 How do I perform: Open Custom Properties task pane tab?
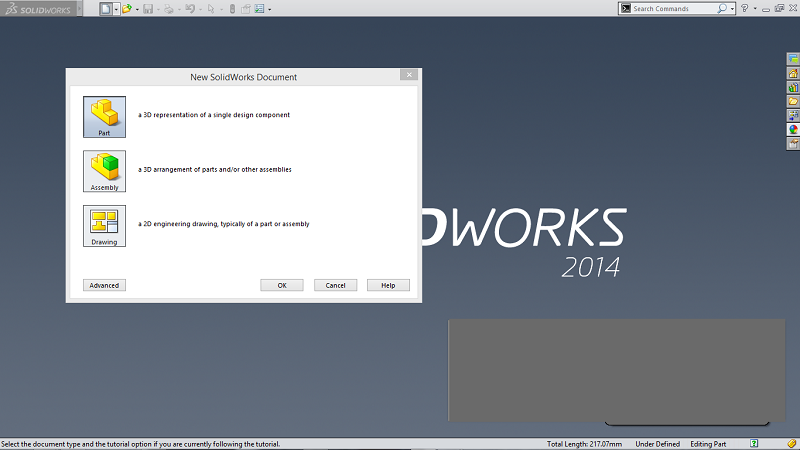click(793, 144)
